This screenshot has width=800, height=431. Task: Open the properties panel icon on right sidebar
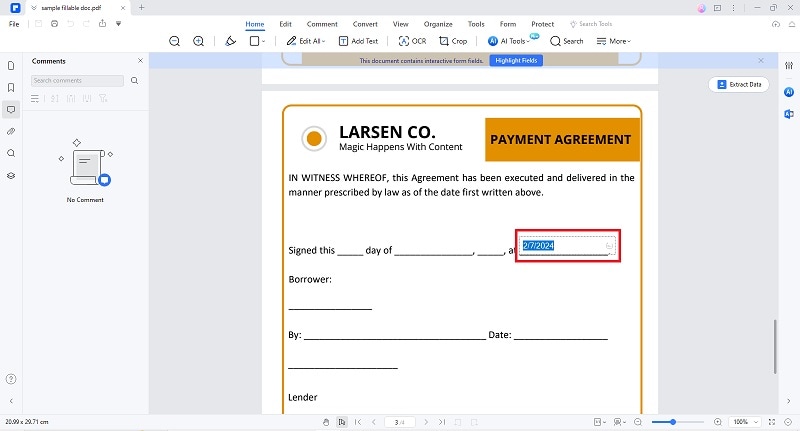pyautogui.click(x=789, y=66)
